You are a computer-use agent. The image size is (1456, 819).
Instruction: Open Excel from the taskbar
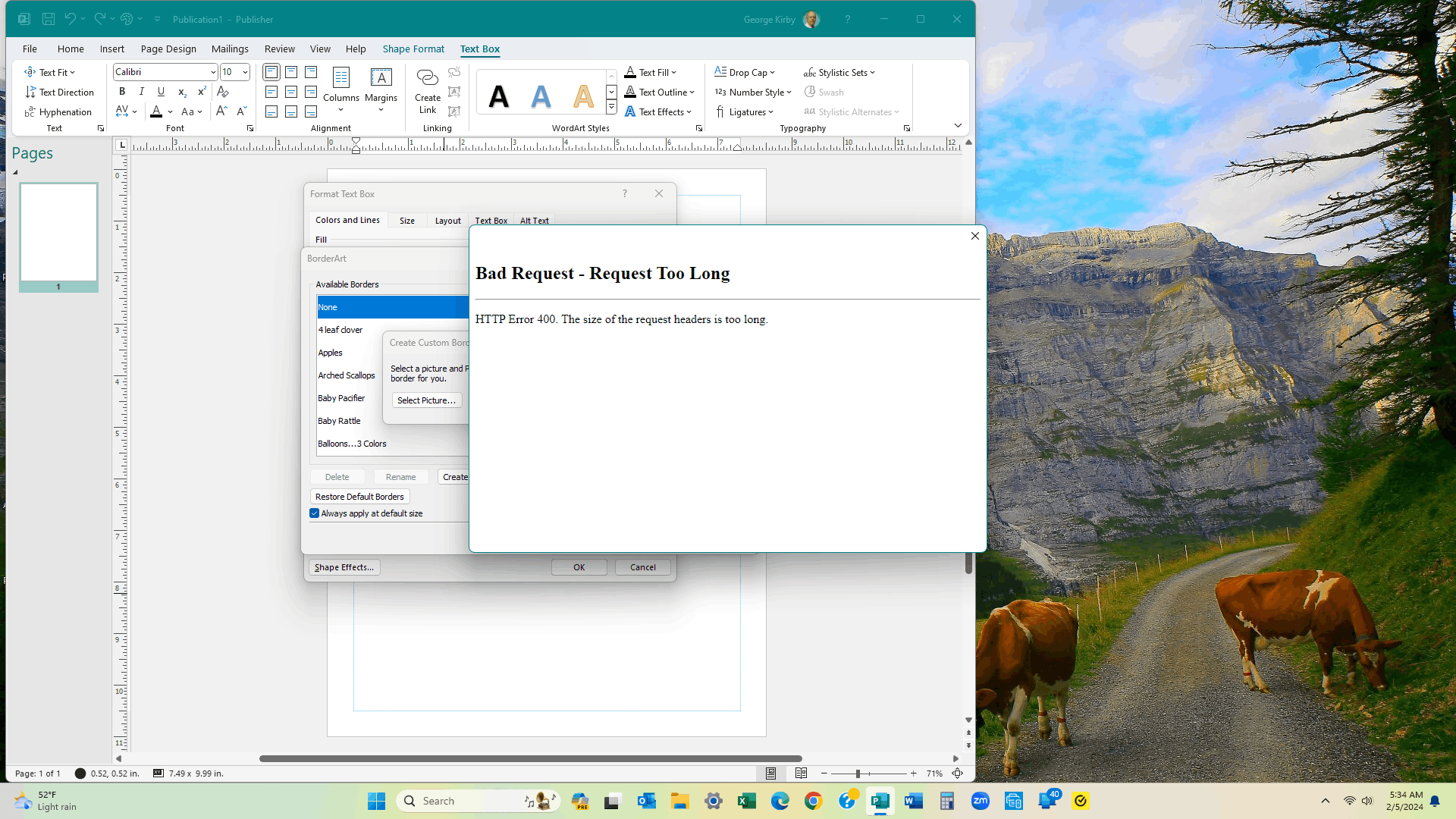[x=747, y=801]
